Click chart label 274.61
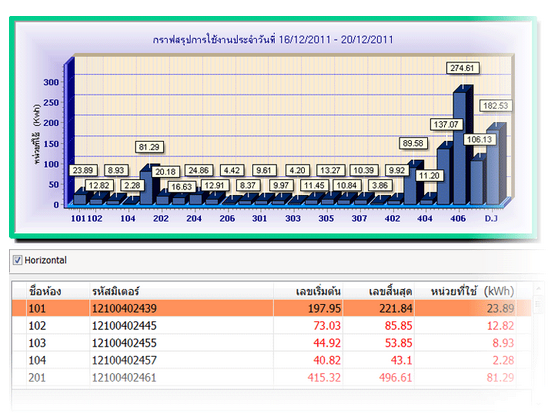The image size is (551, 413). (x=462, y=68)
